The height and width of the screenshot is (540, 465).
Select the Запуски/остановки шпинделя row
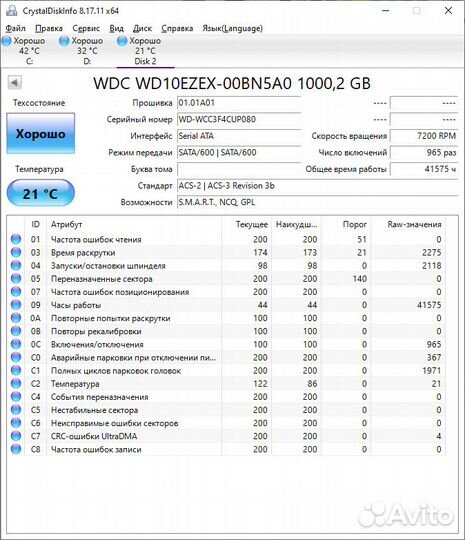[226, 266]
